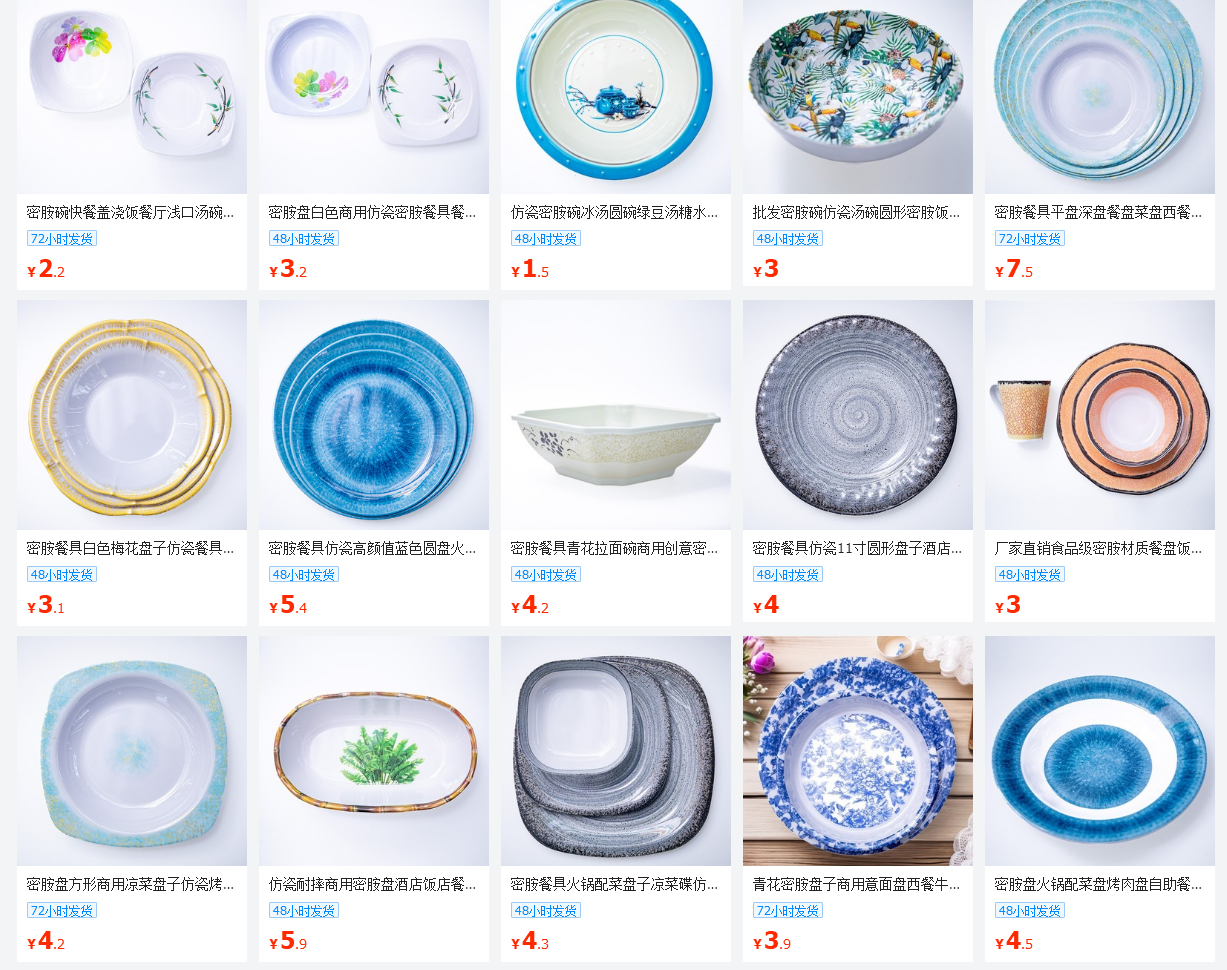
Task: Open the blue teapot bowl product image
Action: click(x=616, y=96)
